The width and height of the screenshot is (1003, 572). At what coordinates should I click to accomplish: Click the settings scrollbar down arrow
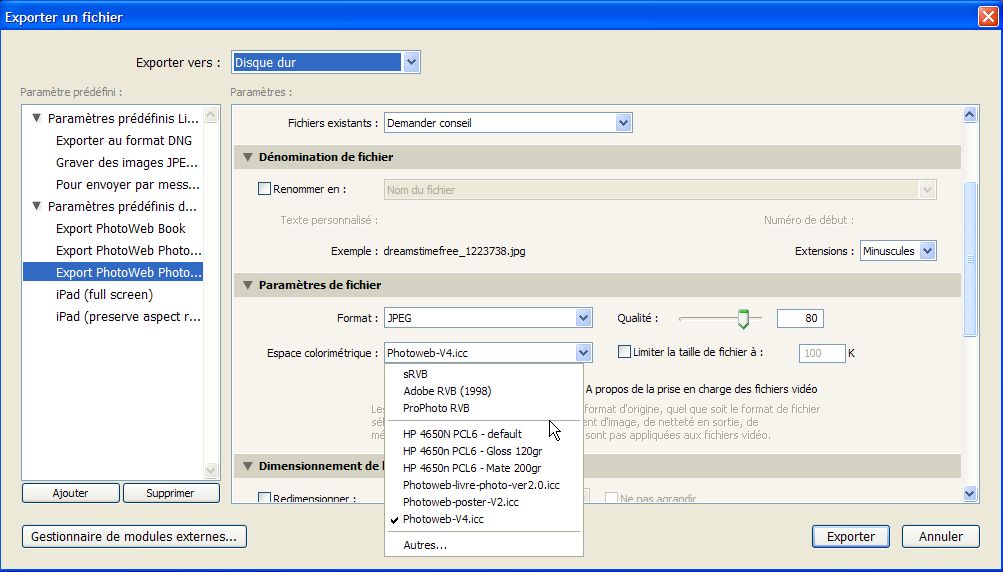[970, 493]
